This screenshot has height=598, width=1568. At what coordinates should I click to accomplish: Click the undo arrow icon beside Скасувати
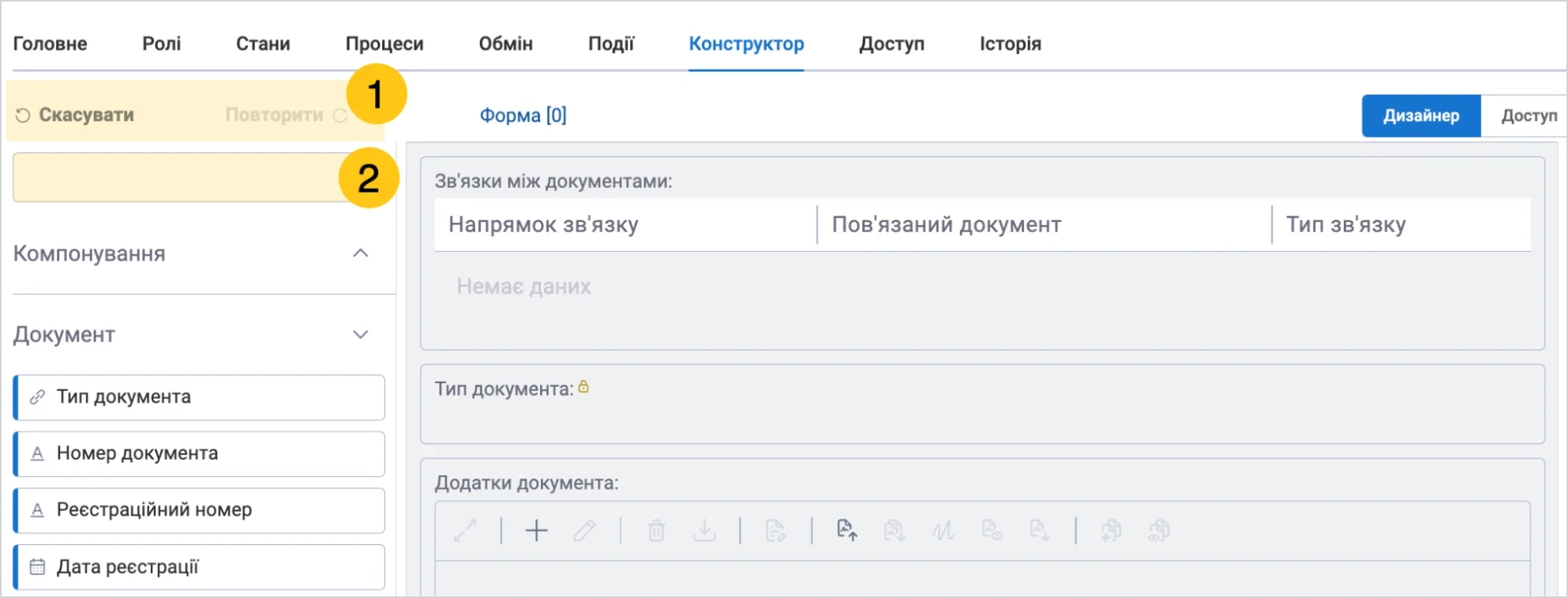[x=23, y=115]
